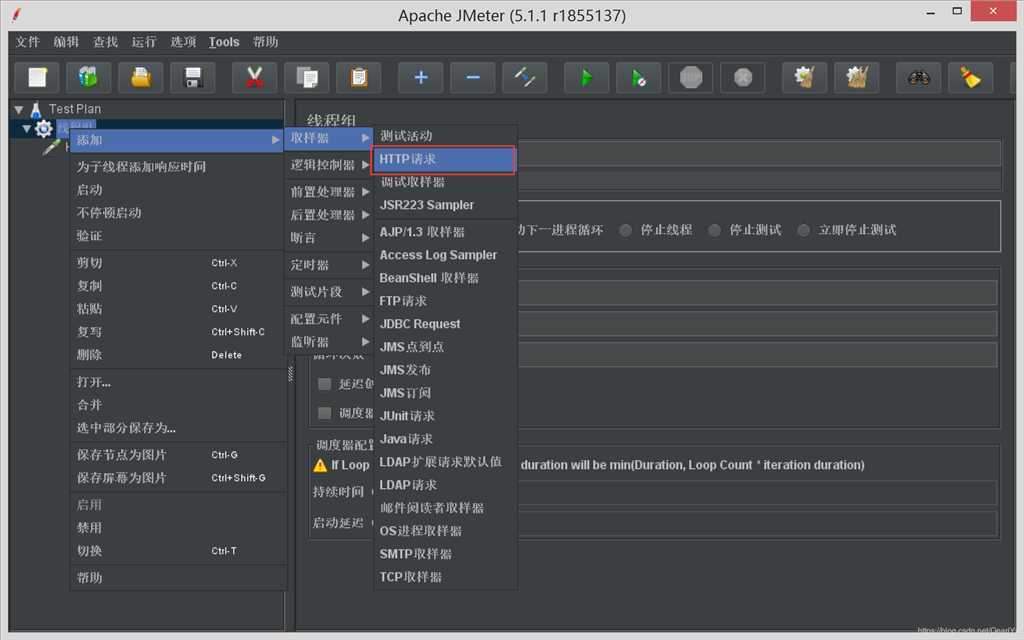Open the Templates toolbar icon
1024x640 pixels.
(x=89, y=77)
